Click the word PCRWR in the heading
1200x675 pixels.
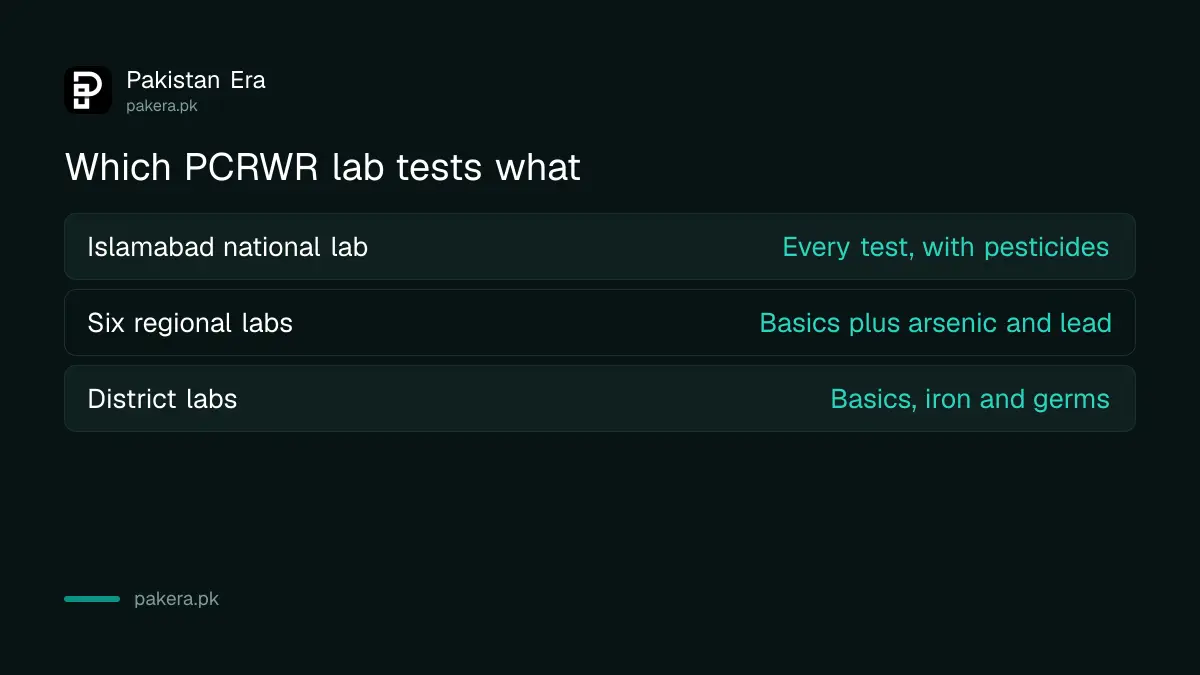(x=252, y=167)
